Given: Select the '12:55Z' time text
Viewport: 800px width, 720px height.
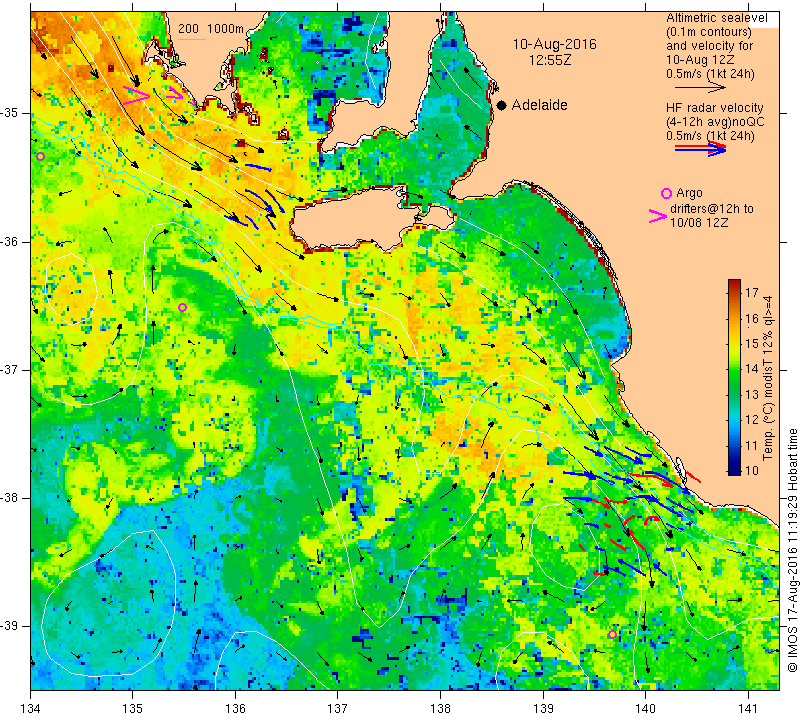Looking at the screenshot, I should coord(550,60).
